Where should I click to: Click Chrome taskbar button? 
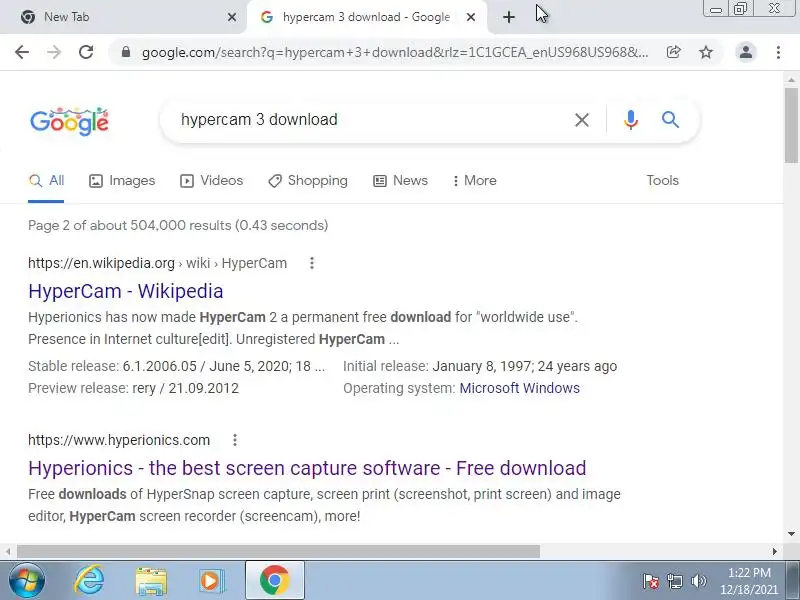275,581
